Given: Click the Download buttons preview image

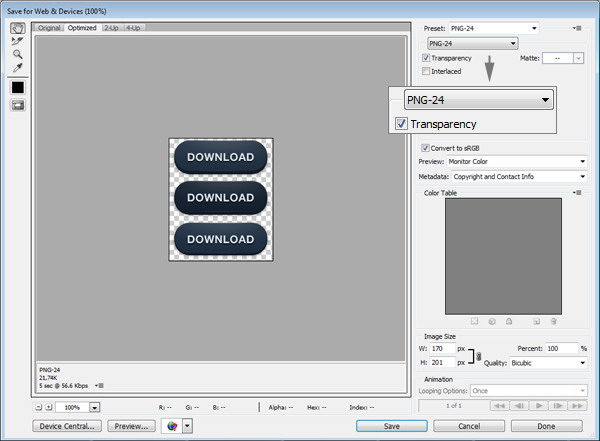Looking at the screenshot, I should (x=221, y=199).
